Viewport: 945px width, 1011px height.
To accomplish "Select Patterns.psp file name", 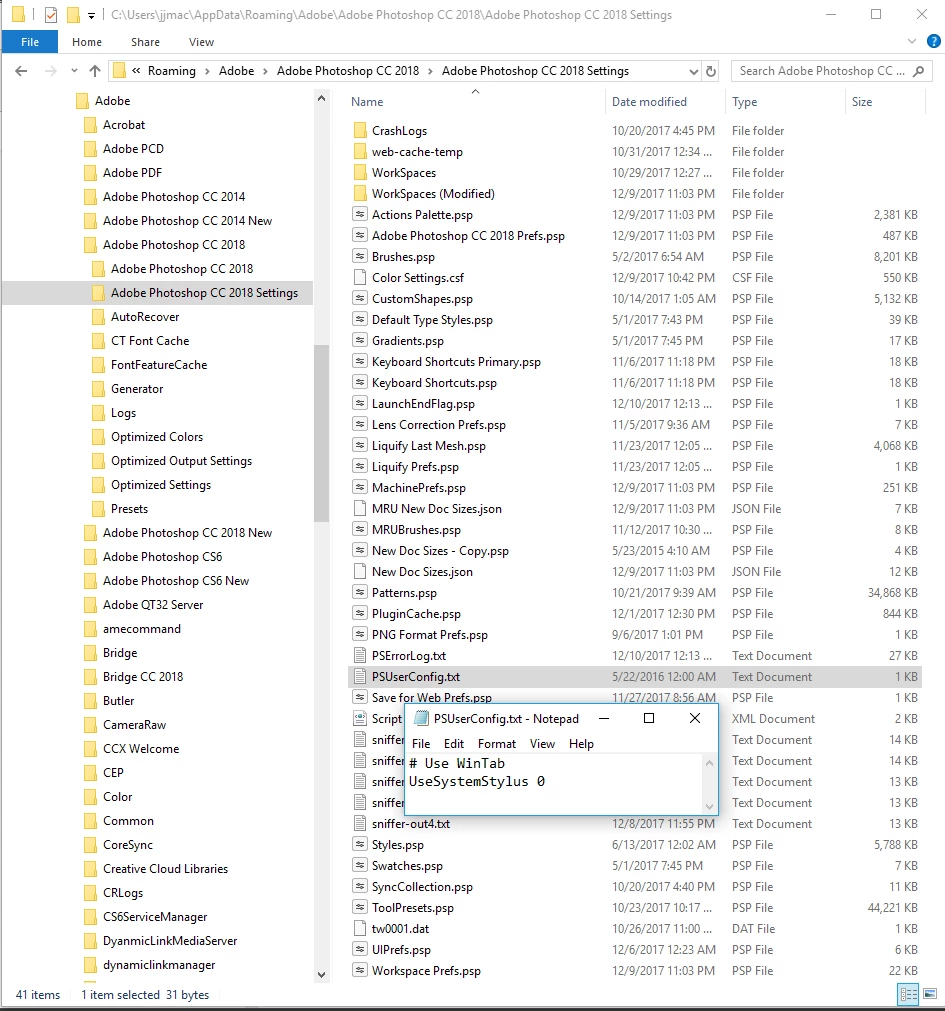I will 404,593.
